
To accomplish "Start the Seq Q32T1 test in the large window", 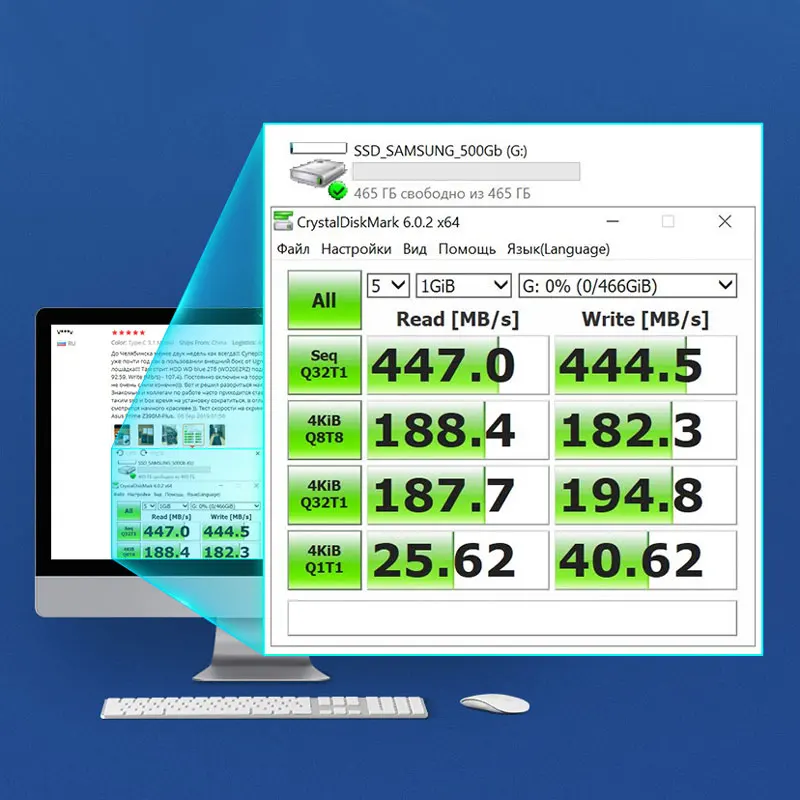I will tap(324, 365).
